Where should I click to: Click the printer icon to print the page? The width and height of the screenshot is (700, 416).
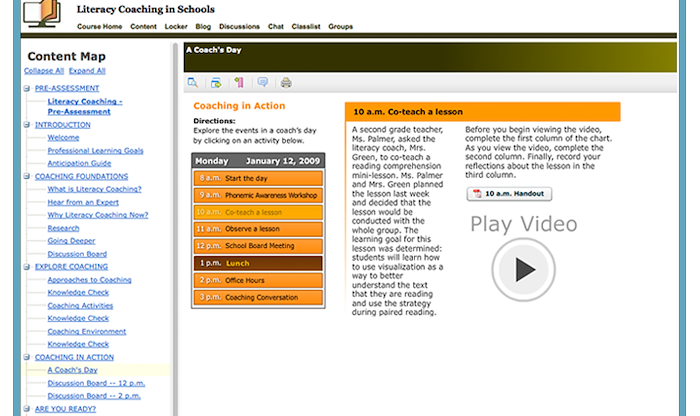[x=286, y=83]
